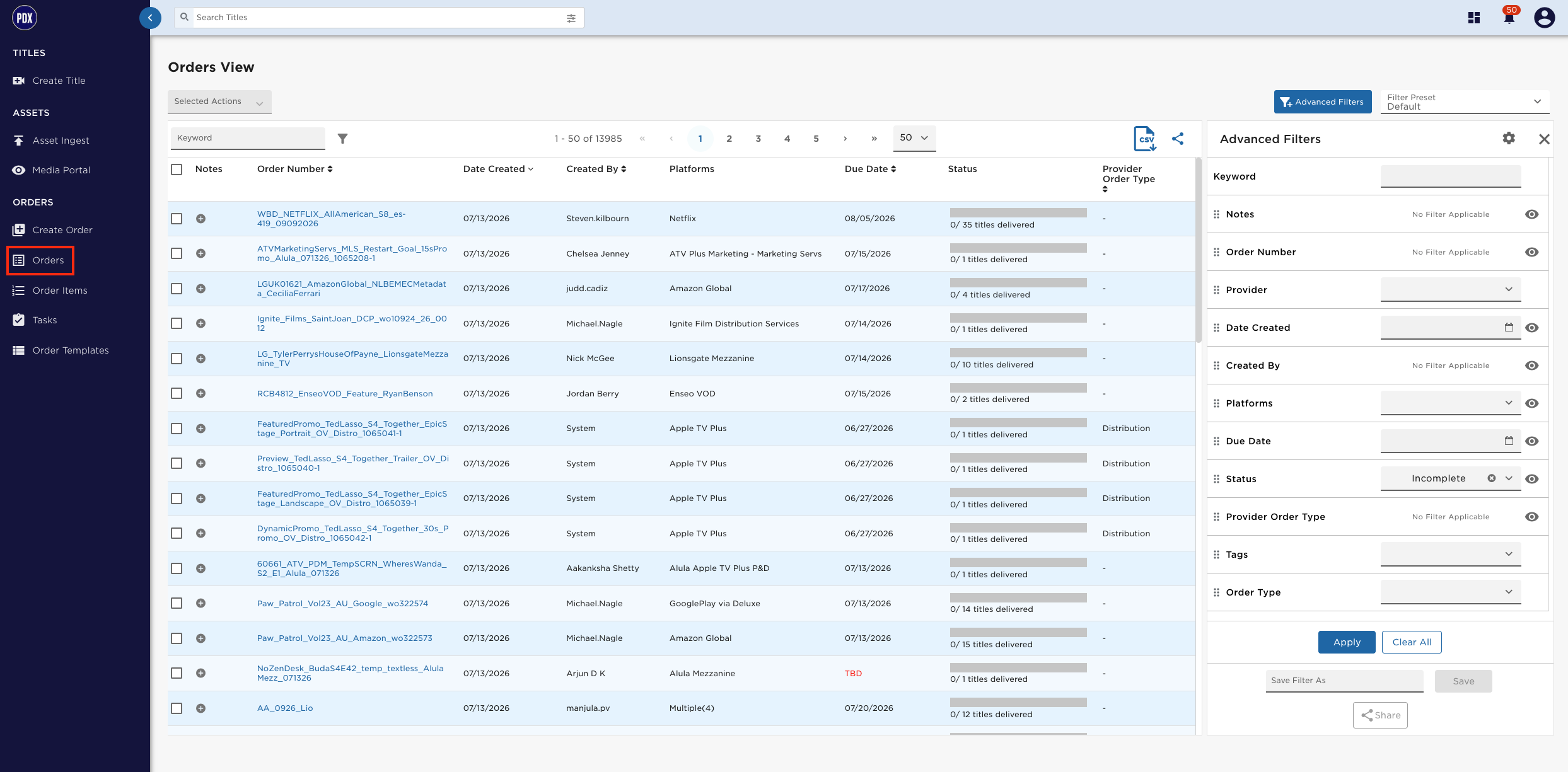Open order NoZenDesk_BudaS4E42_temp_textless link
Viewport: 1568px width, 772px height.
(351, 673)
